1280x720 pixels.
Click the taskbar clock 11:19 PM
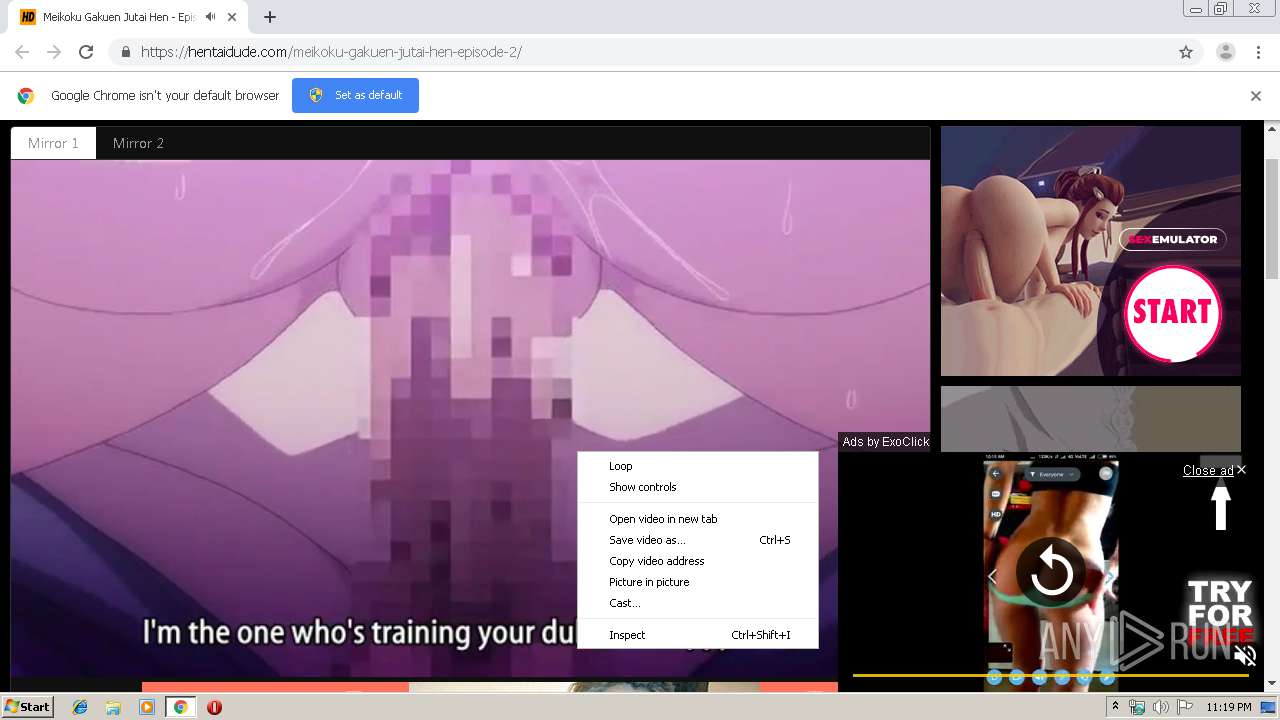coord(1229,707)
